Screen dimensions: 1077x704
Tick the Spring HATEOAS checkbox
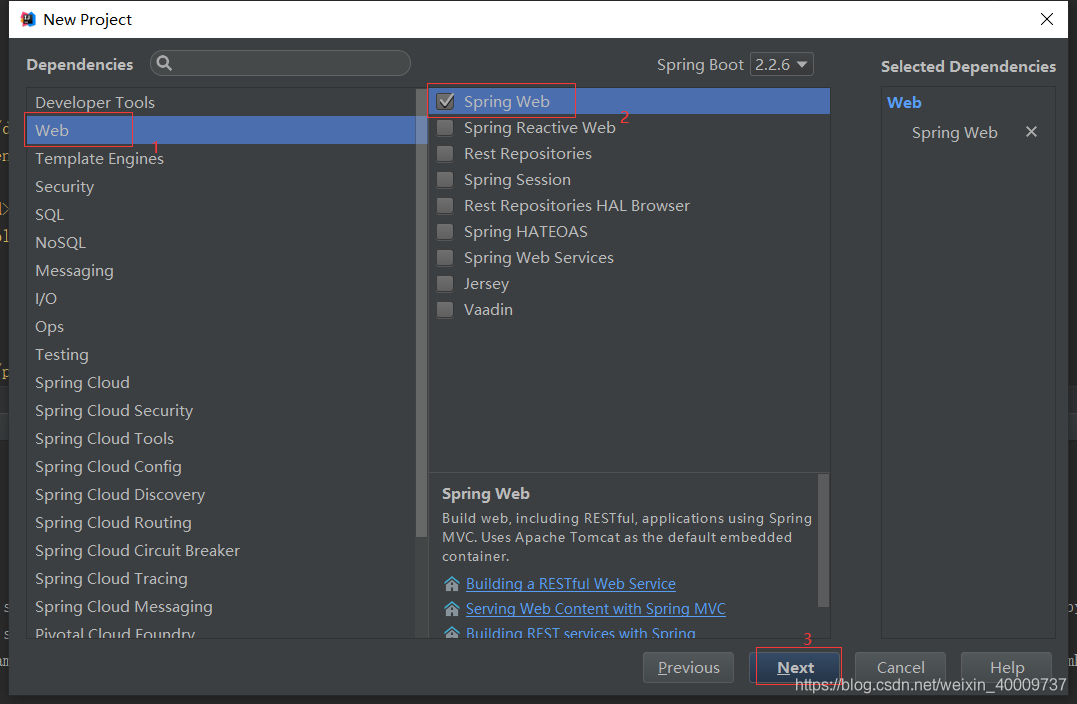coord(445,231)
